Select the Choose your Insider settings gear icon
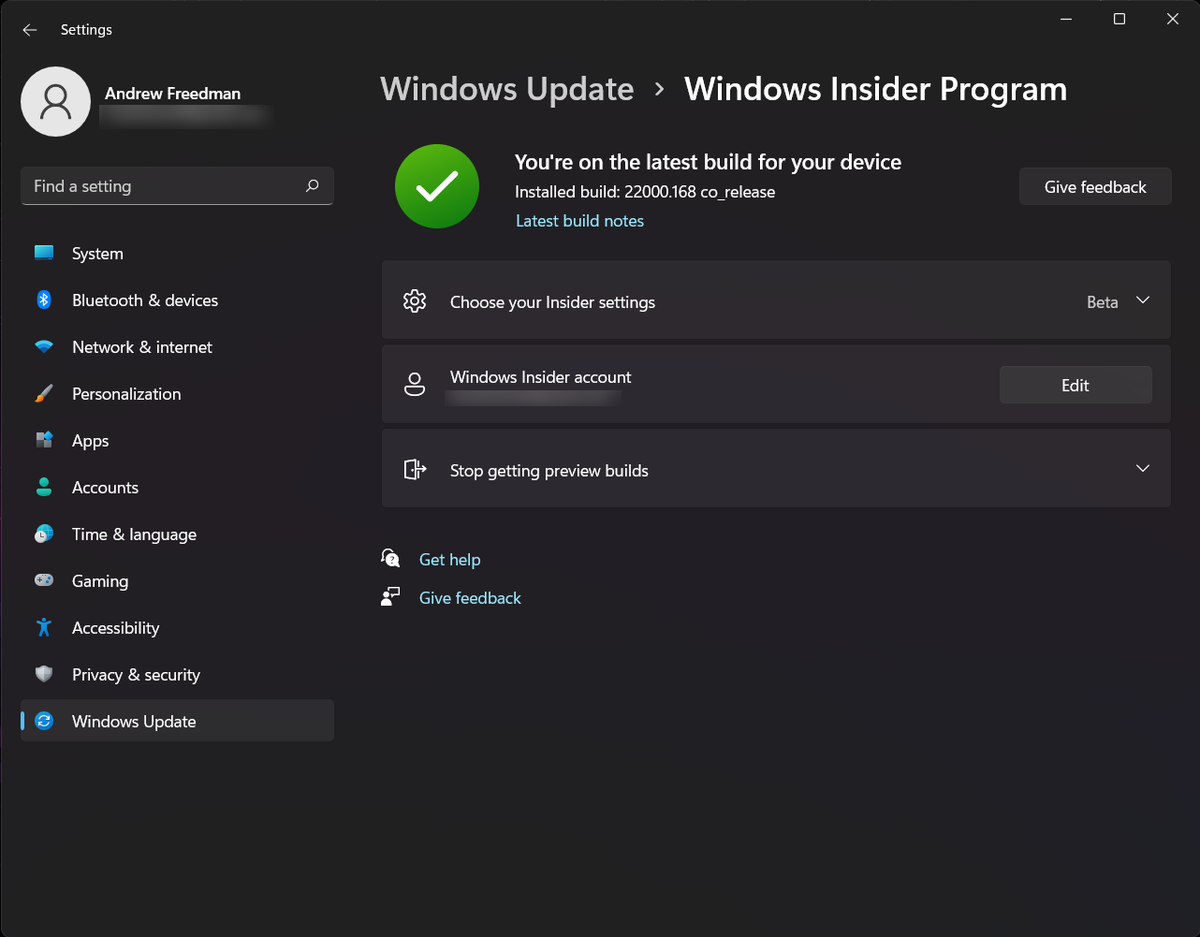The image size is (1200, 937). click(x=414, y=300)
